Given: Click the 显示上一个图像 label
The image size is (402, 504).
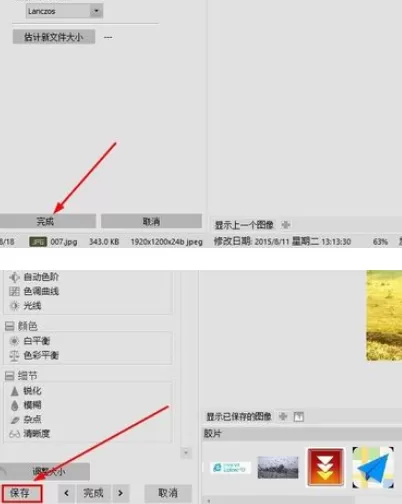Looking at the screenshot, I should point(244,225).
